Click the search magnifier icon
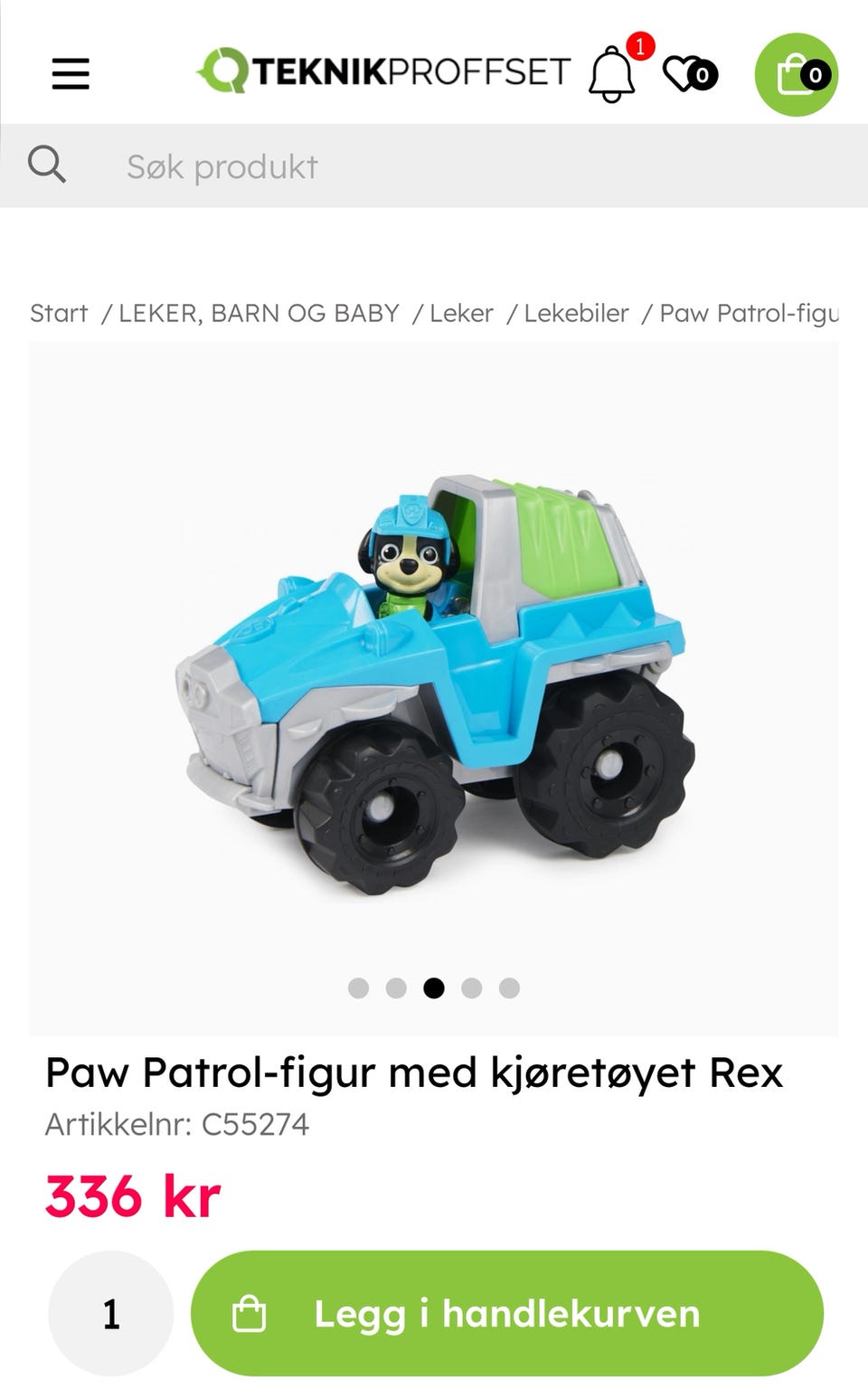 (x=46, y=165)
